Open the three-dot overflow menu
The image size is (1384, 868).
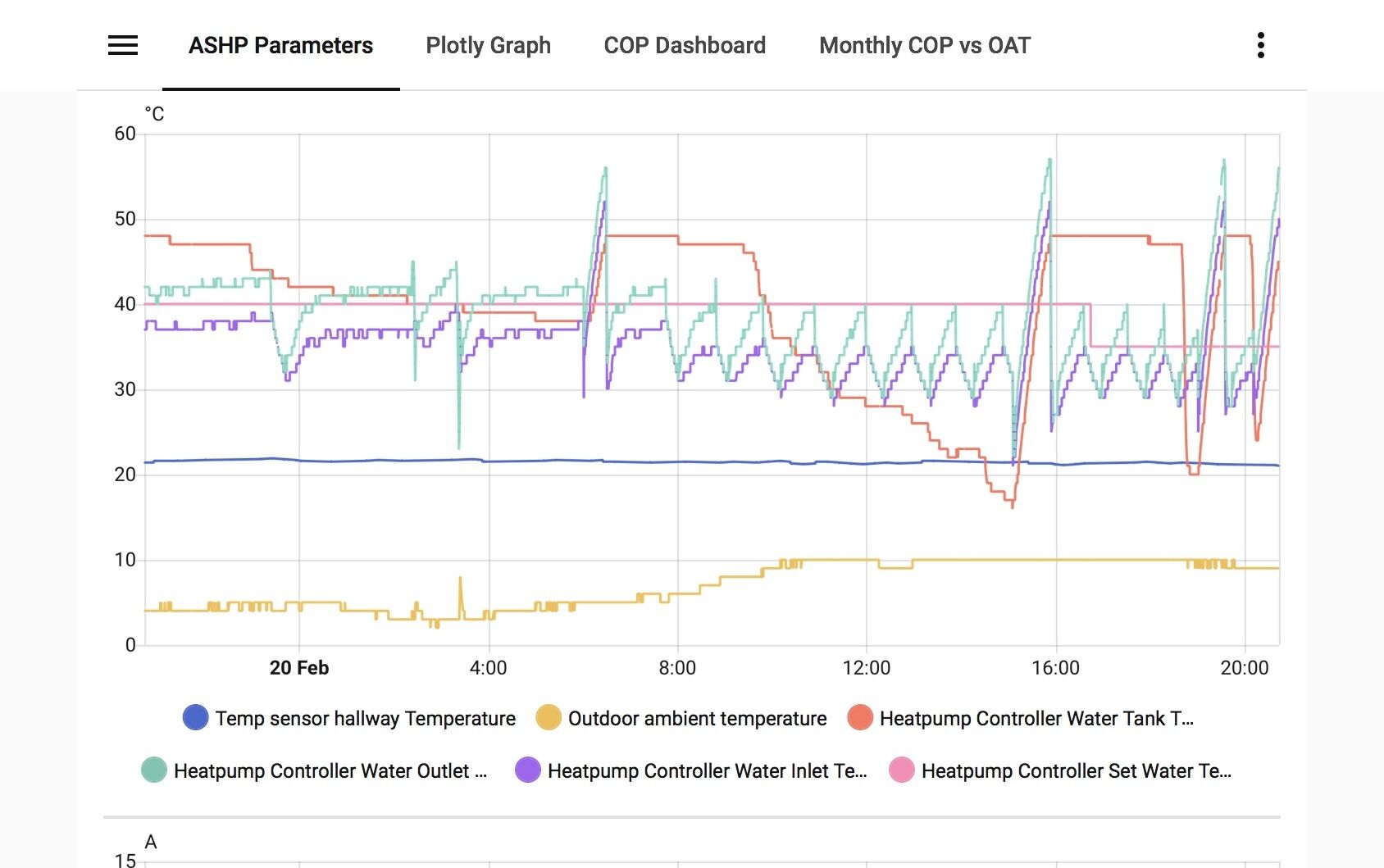(1260, 45)
